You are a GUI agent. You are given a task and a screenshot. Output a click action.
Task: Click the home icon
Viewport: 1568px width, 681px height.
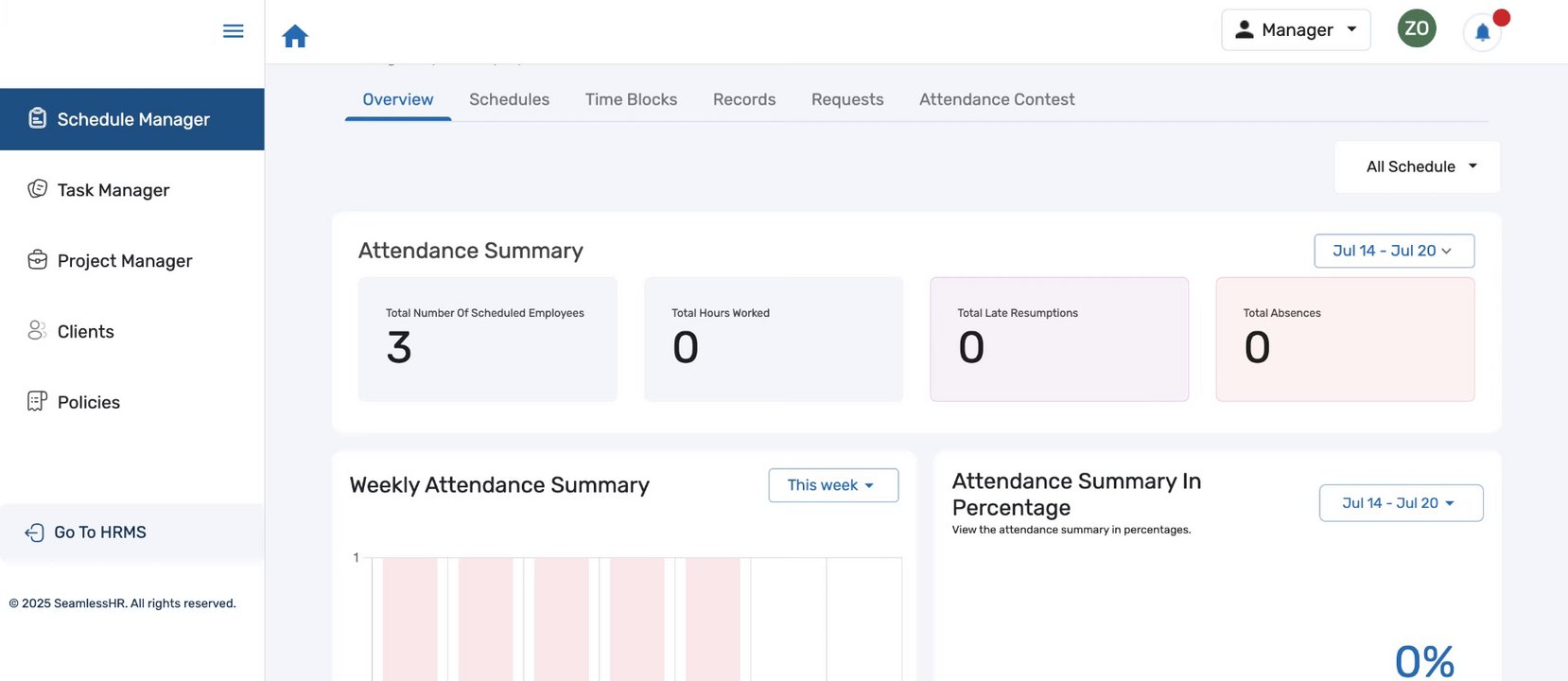tap(295, 36)
